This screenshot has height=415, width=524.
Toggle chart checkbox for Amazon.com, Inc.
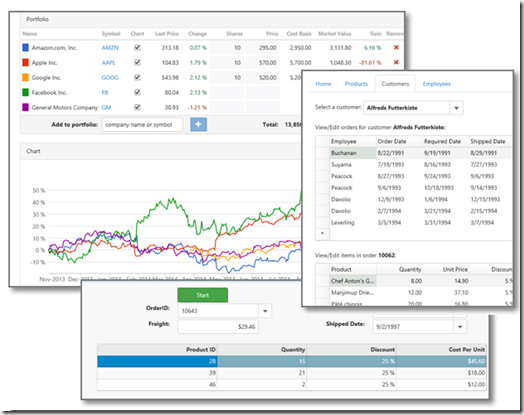coord(137,48)
